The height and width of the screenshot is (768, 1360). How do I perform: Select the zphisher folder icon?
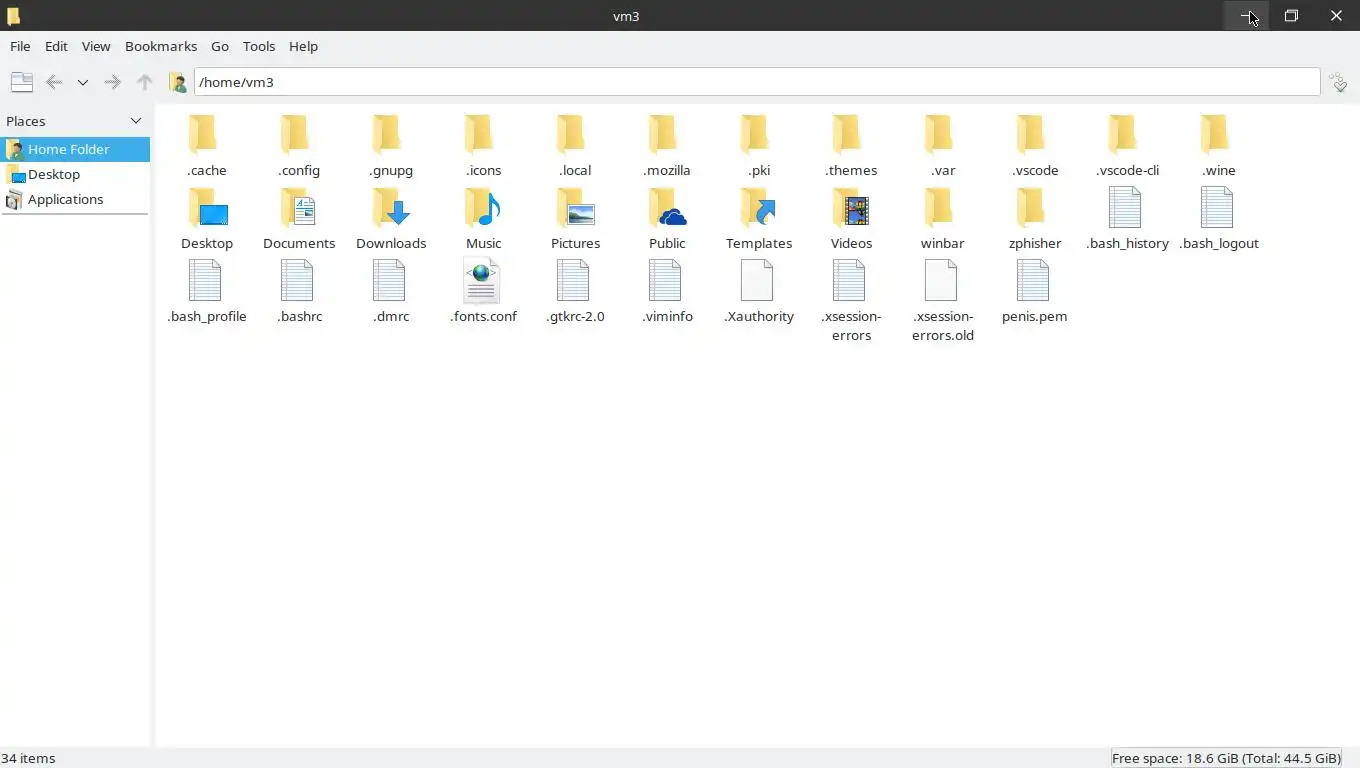[1032, 208]
